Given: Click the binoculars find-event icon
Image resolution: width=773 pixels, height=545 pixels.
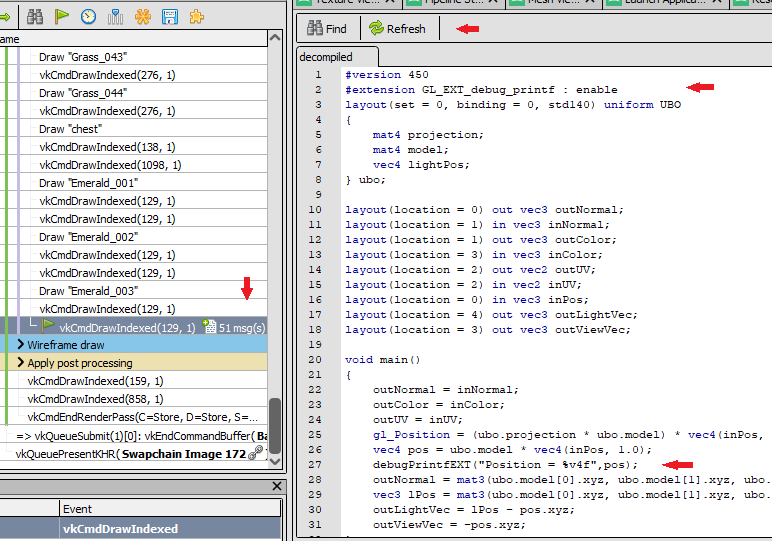Looking at the screenshot, I should point(35,16).
